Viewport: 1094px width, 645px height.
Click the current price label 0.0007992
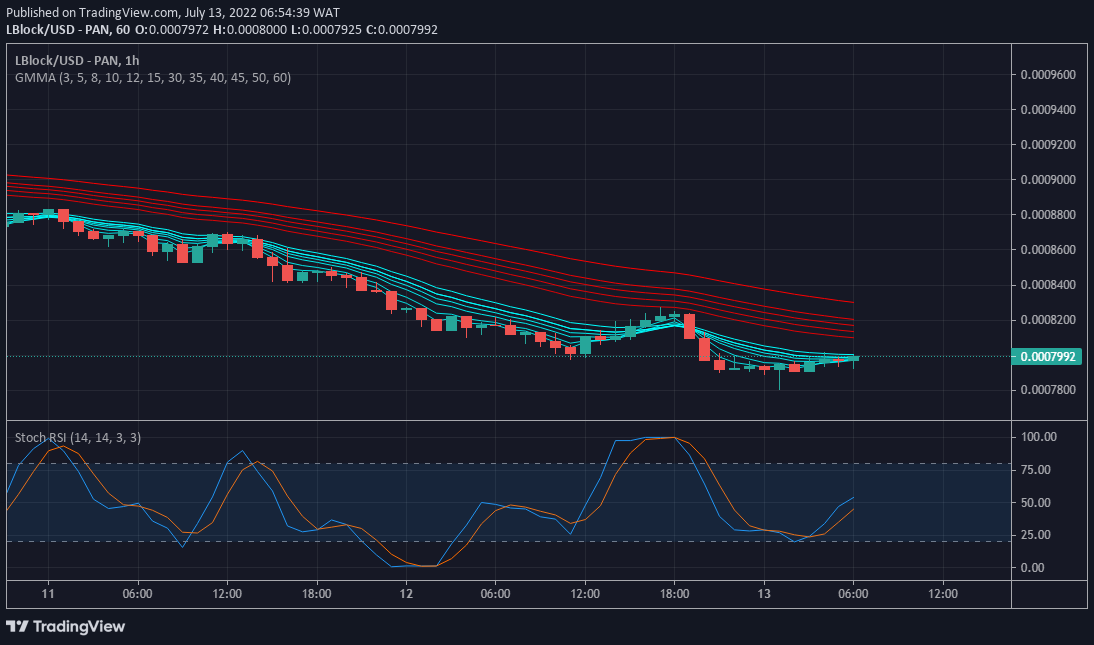pos(1047,357)
